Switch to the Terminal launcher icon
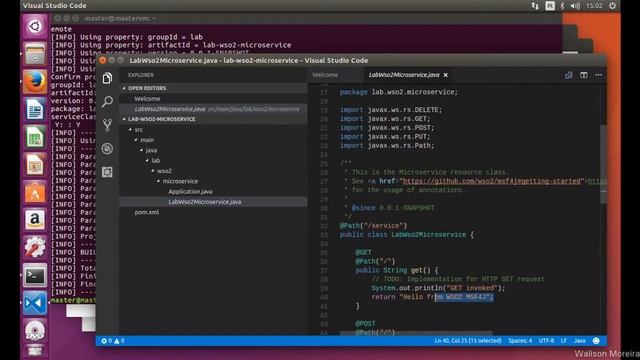 pos(35,276)
